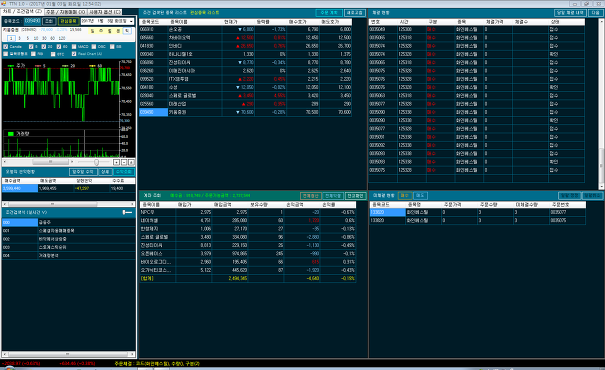Viewport: 605px width, 370px height.
Task: Select the condition row numbered 004
Action: 68,255
